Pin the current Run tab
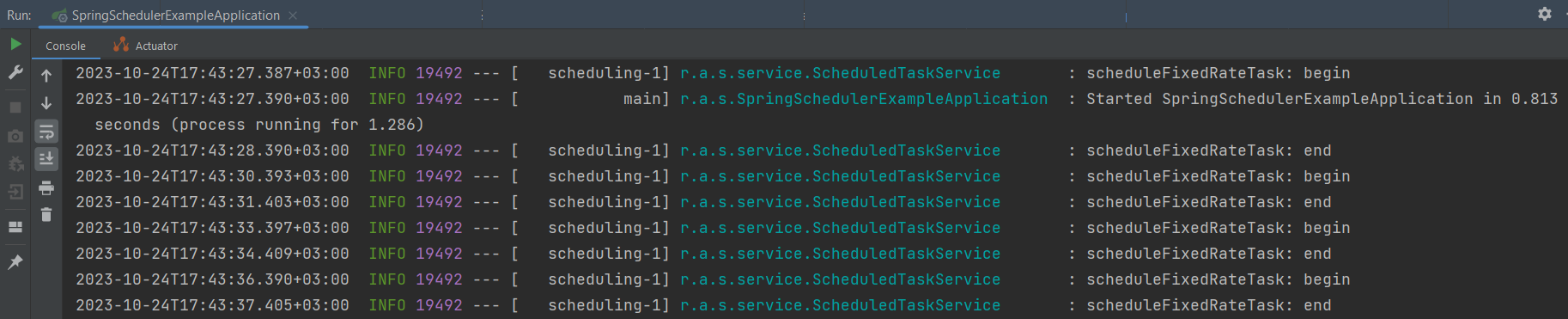1568x319 pixels. (15, 262)
